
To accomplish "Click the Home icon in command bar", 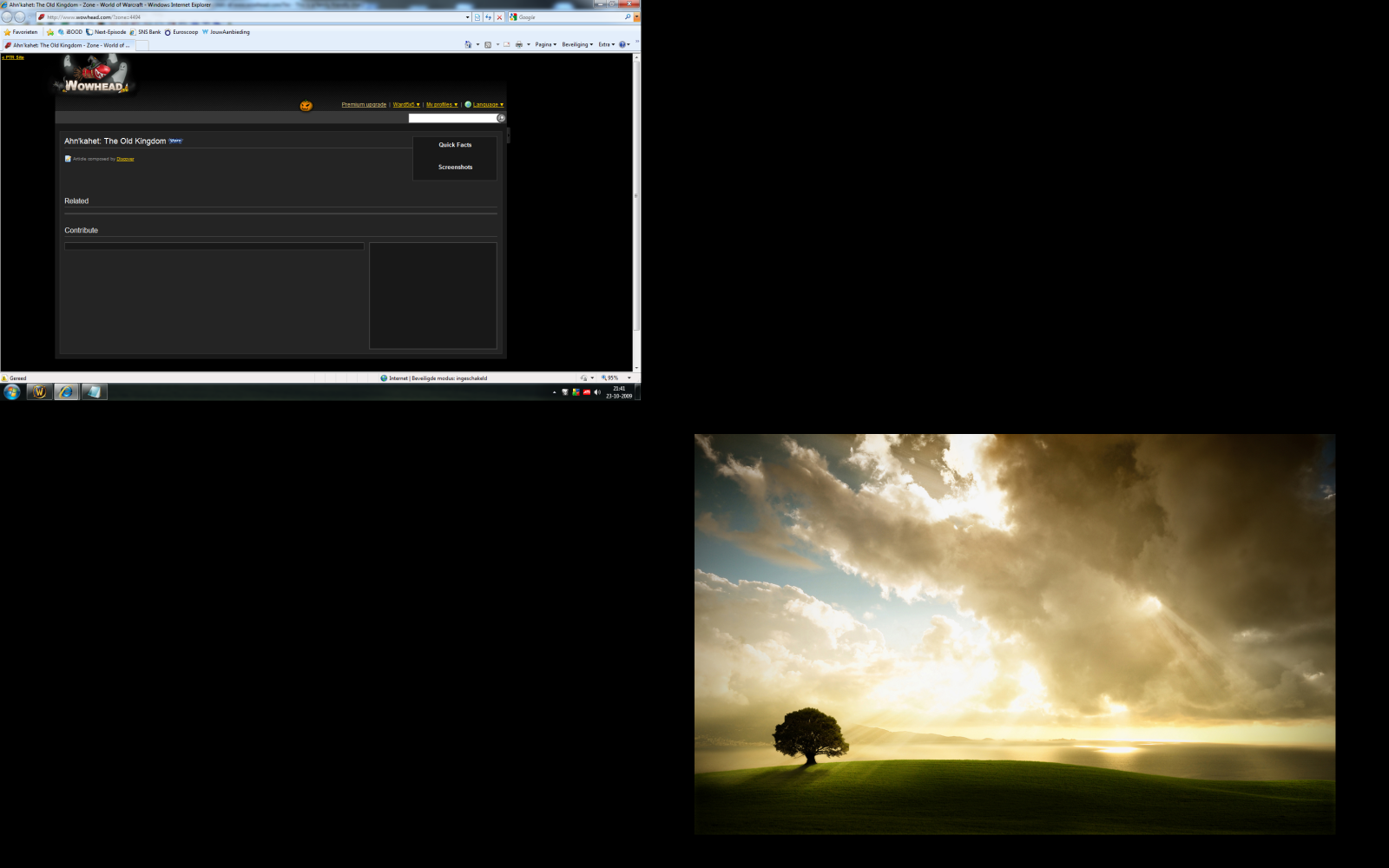I will pos(469,44).
